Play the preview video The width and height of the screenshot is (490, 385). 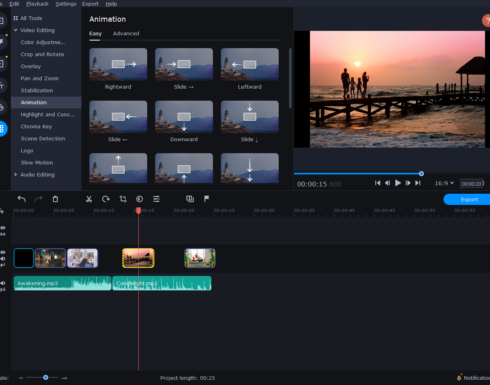click(398, 183)
